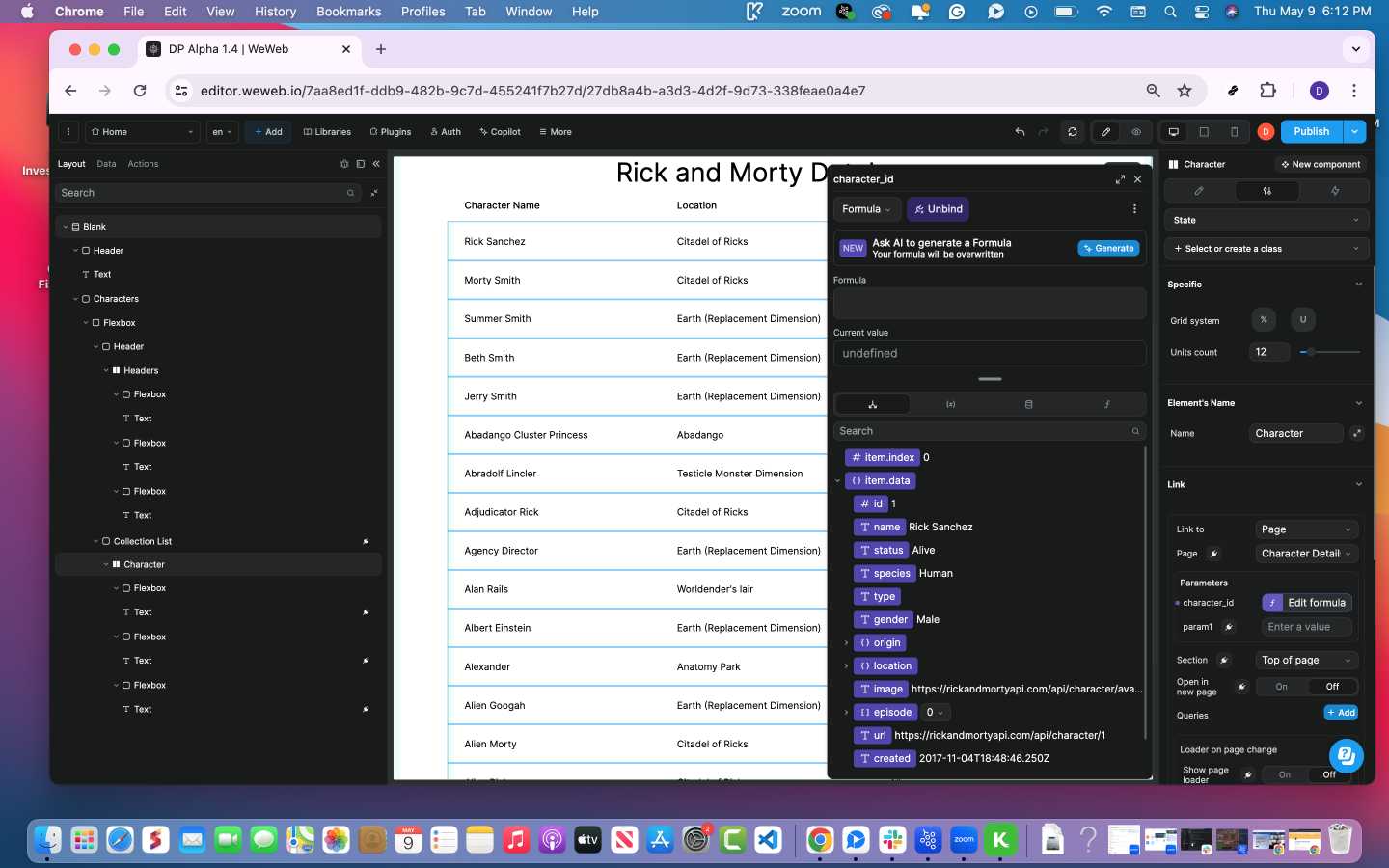Open the style tab with the brush icon
Viewport: 1389px width, 868px height.
tap(1199, 191)
